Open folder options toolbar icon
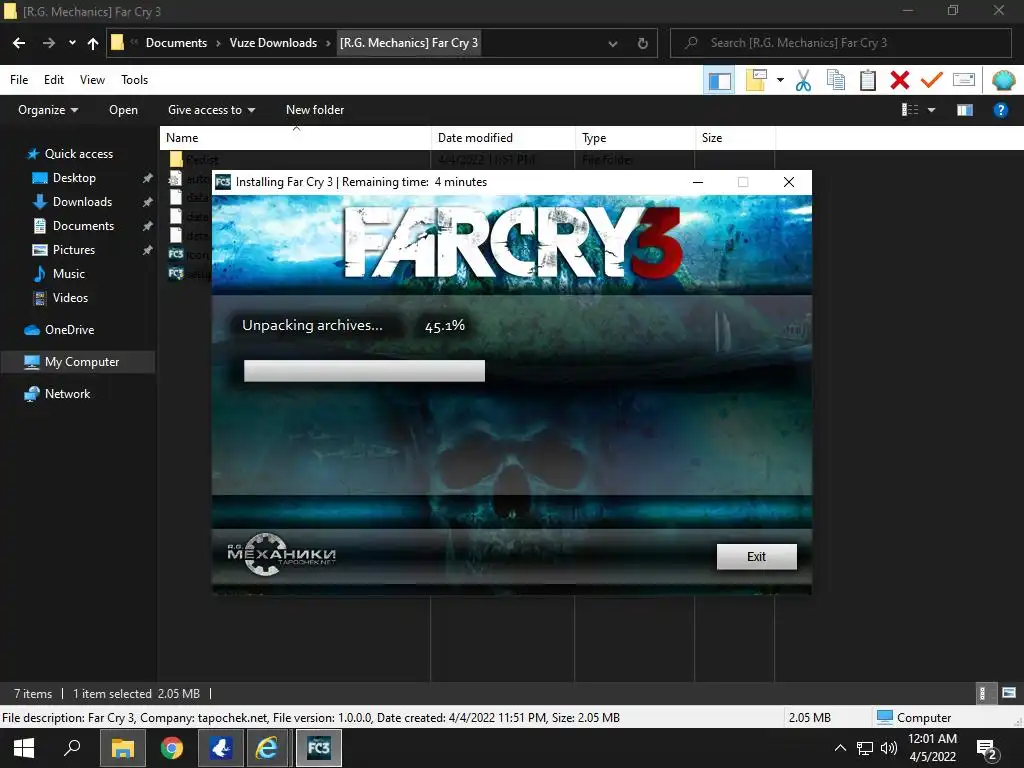Screen dimensions: 1024x768 tap(756, 81)
